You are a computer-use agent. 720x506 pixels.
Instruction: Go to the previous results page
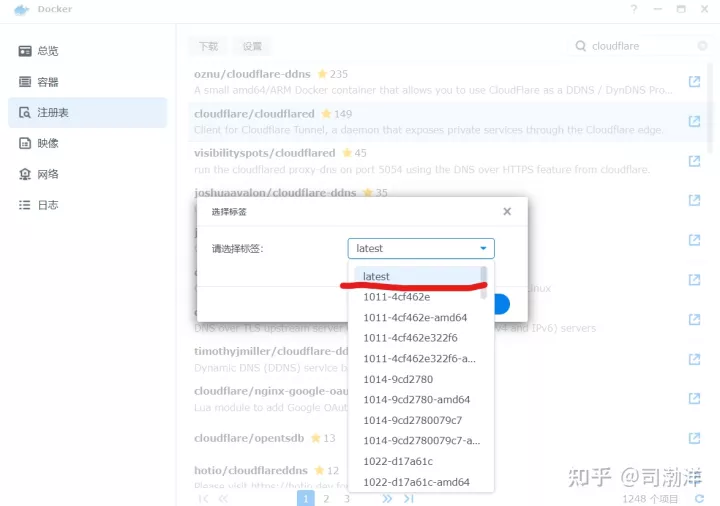coord(224,499)
